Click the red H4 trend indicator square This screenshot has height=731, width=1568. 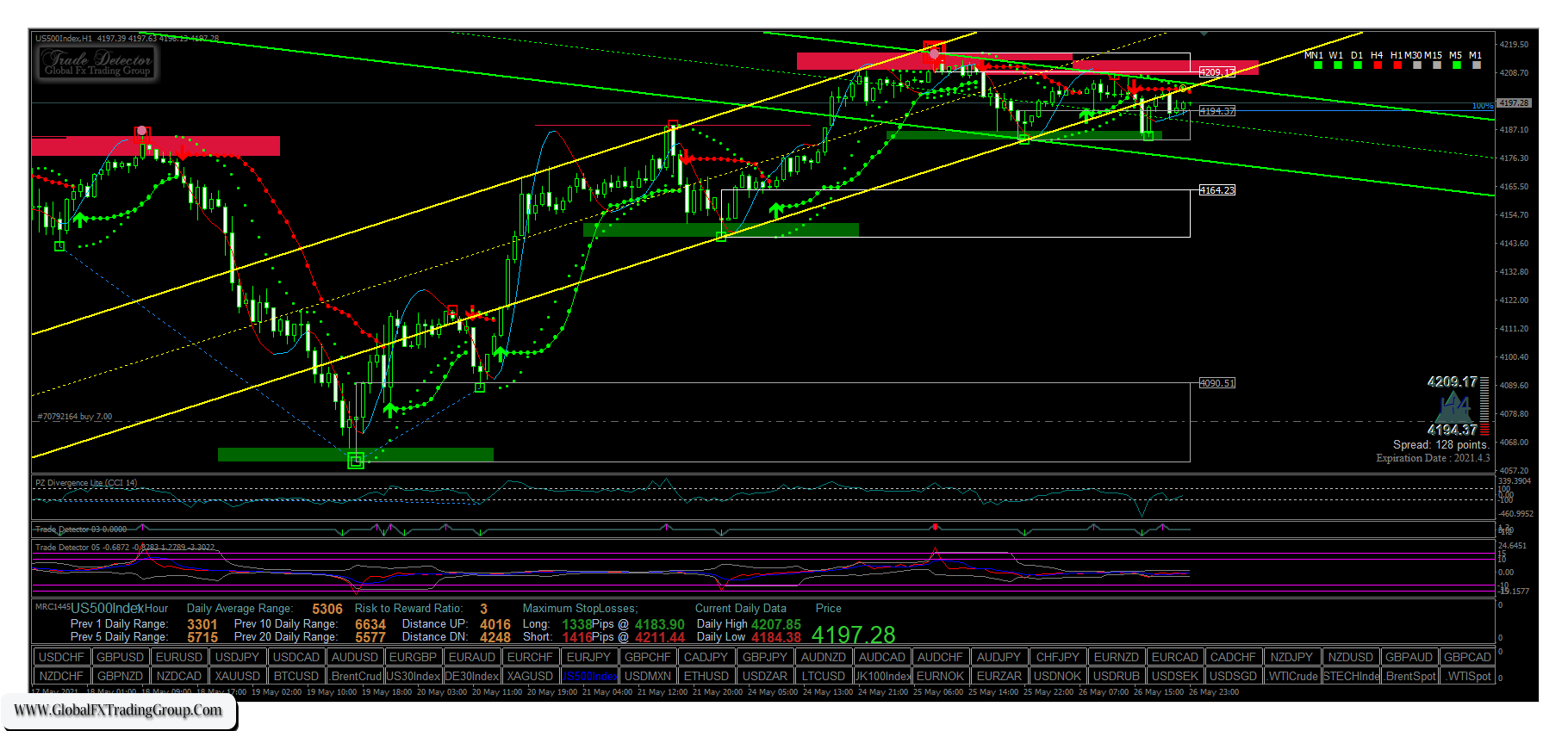click(x=1377, y=65)
